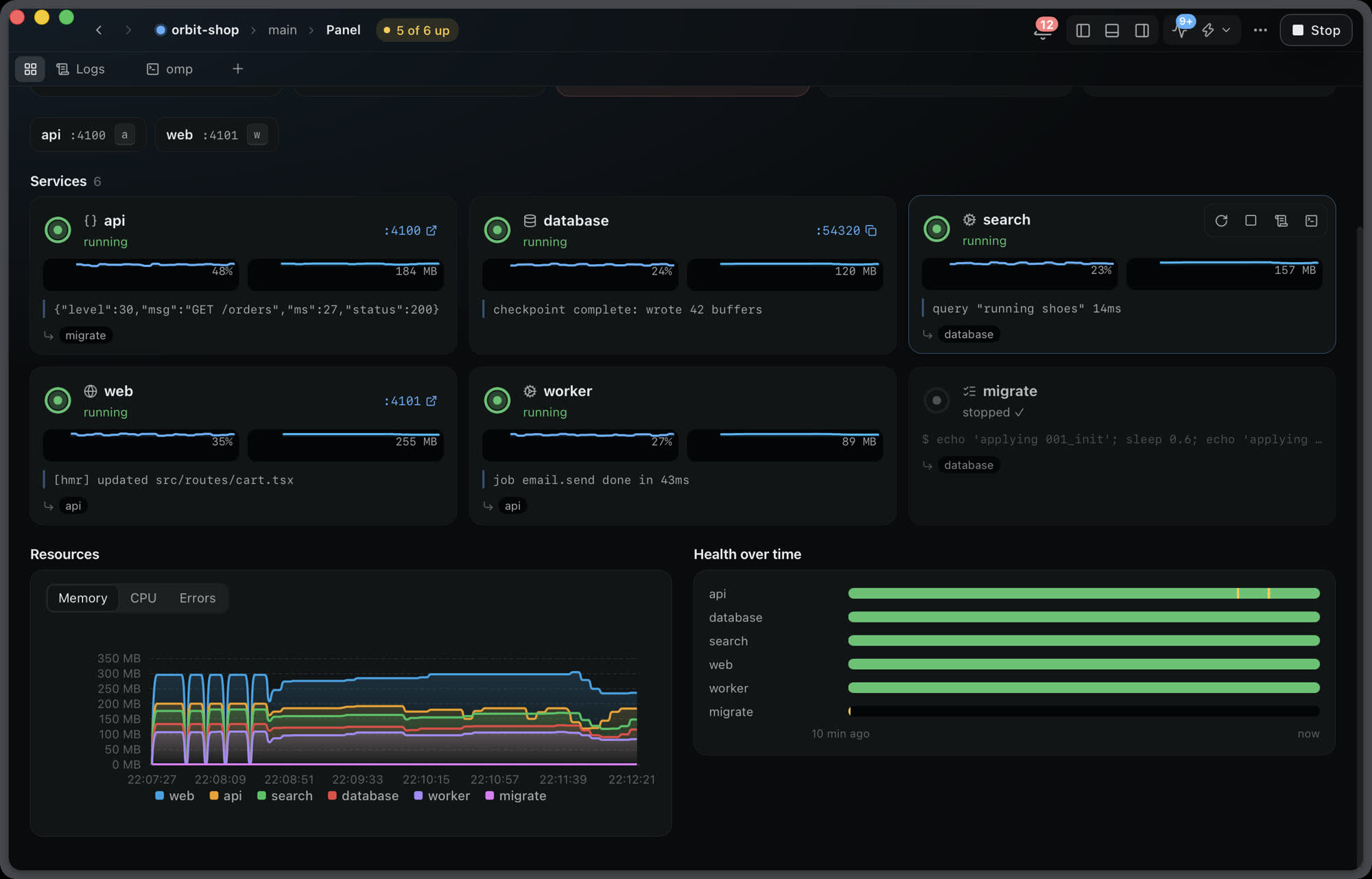Navigate forward with the right chevron
This screenshot has height=879, width=1372.
[128, 30]
